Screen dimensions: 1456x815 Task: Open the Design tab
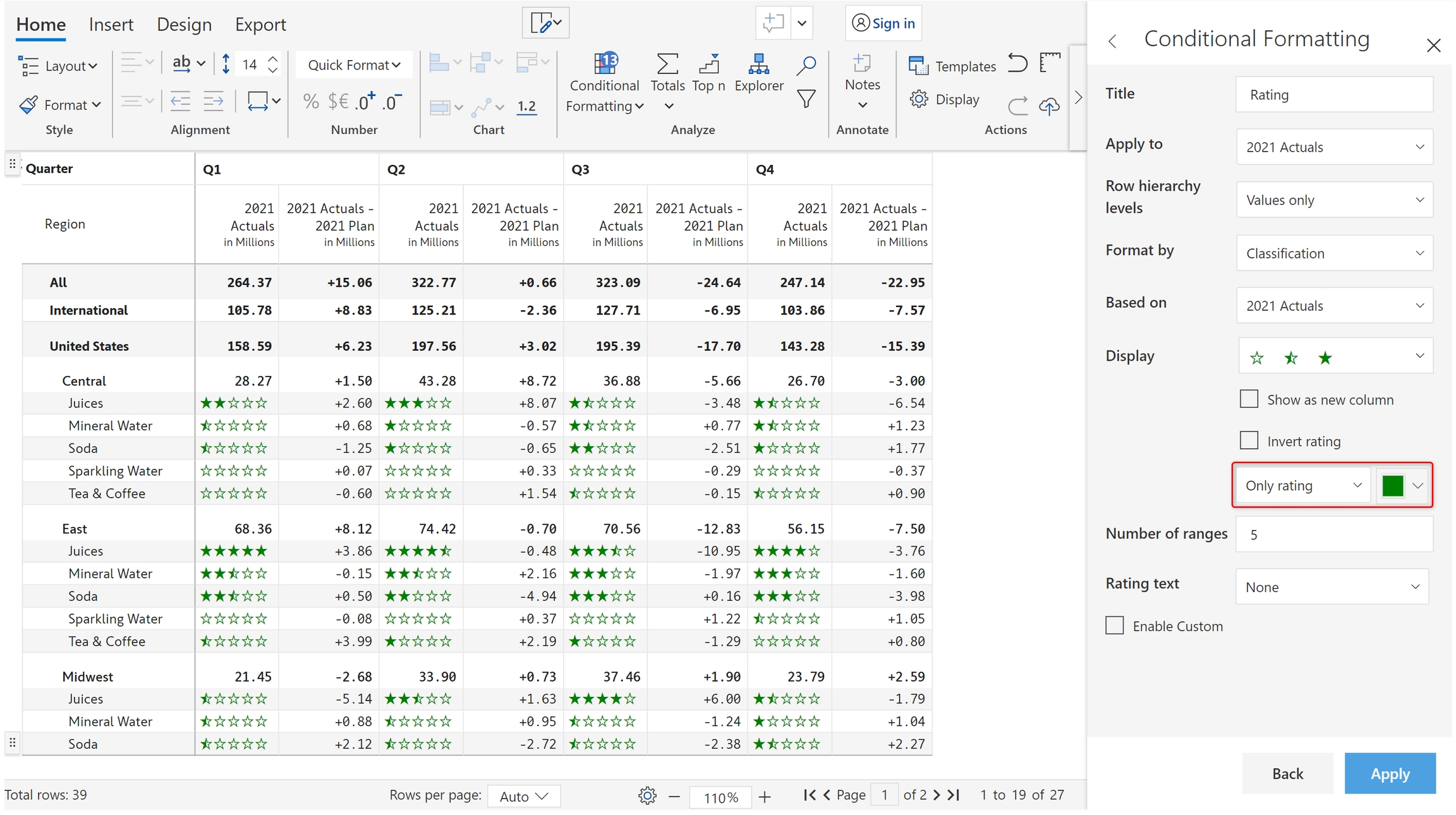184,25
